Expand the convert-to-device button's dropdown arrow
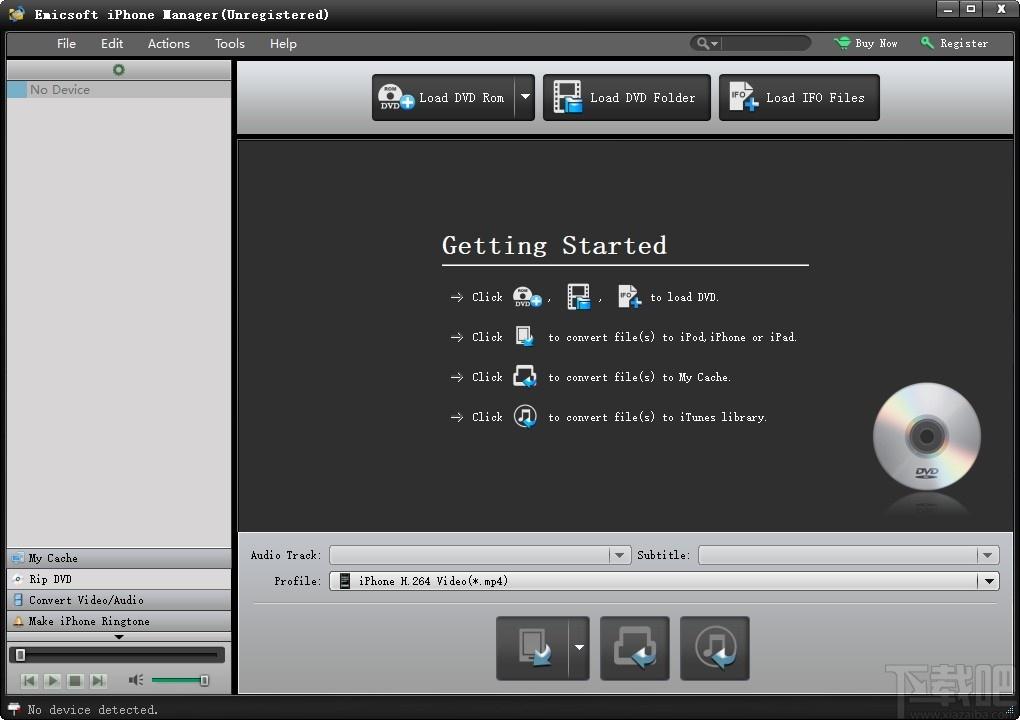The height and width of the screenshot is (720, 1020). 579,648
